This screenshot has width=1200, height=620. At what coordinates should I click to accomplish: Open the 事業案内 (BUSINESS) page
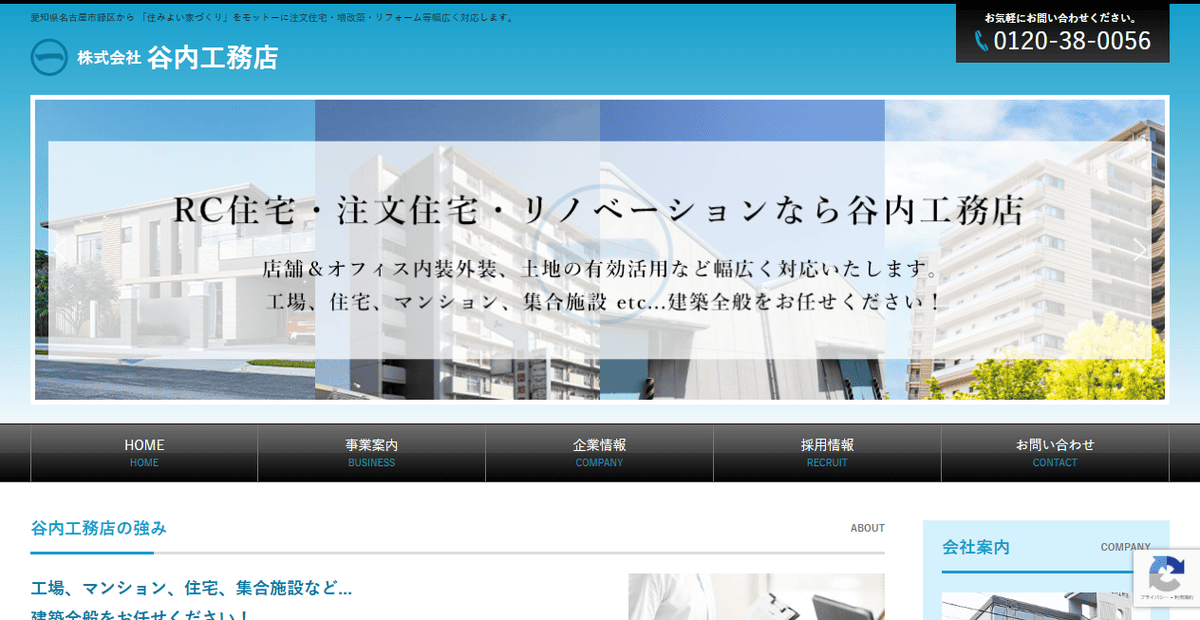point(371,452)
